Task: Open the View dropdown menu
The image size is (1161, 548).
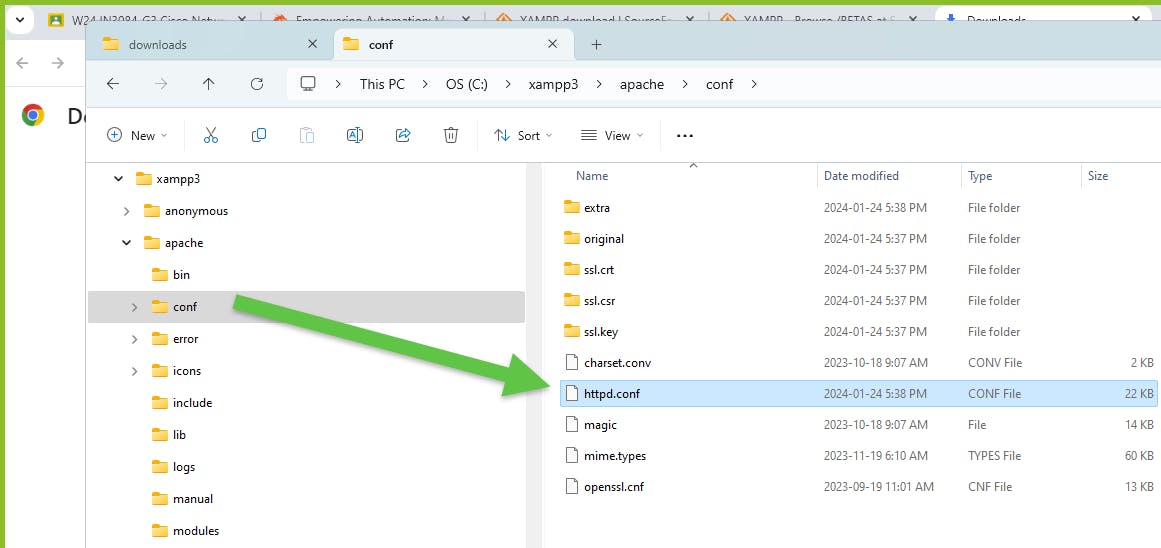Action: (x=612, y=135)
